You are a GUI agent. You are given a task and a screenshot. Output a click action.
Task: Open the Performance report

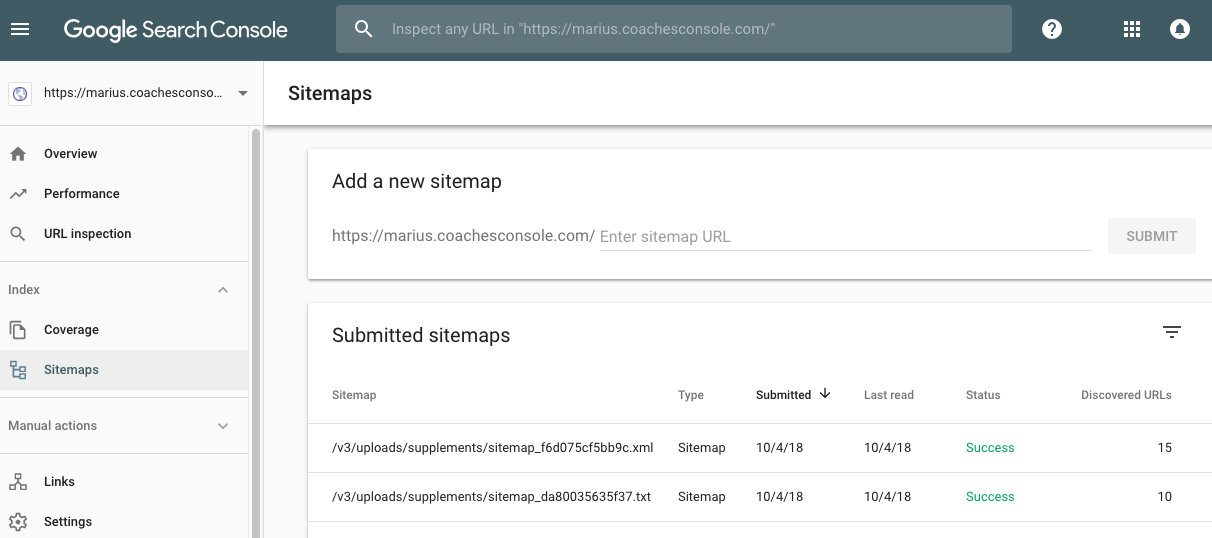coord(81,194)
